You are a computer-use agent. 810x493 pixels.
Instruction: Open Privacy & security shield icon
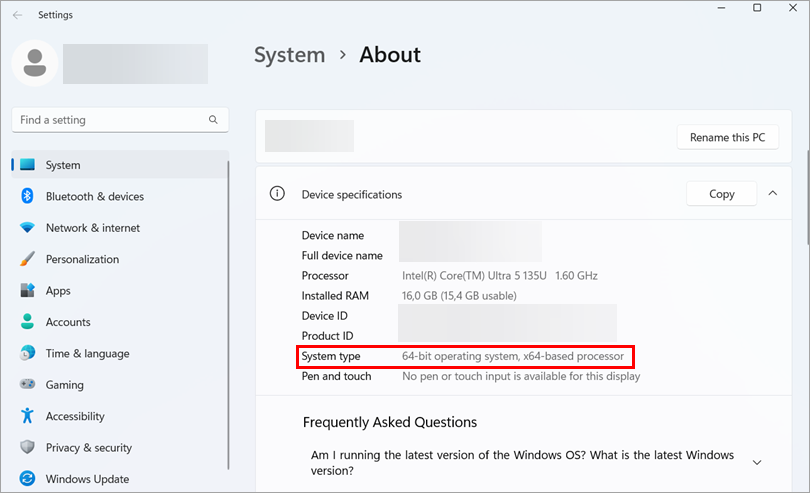[x=27, y=448]
